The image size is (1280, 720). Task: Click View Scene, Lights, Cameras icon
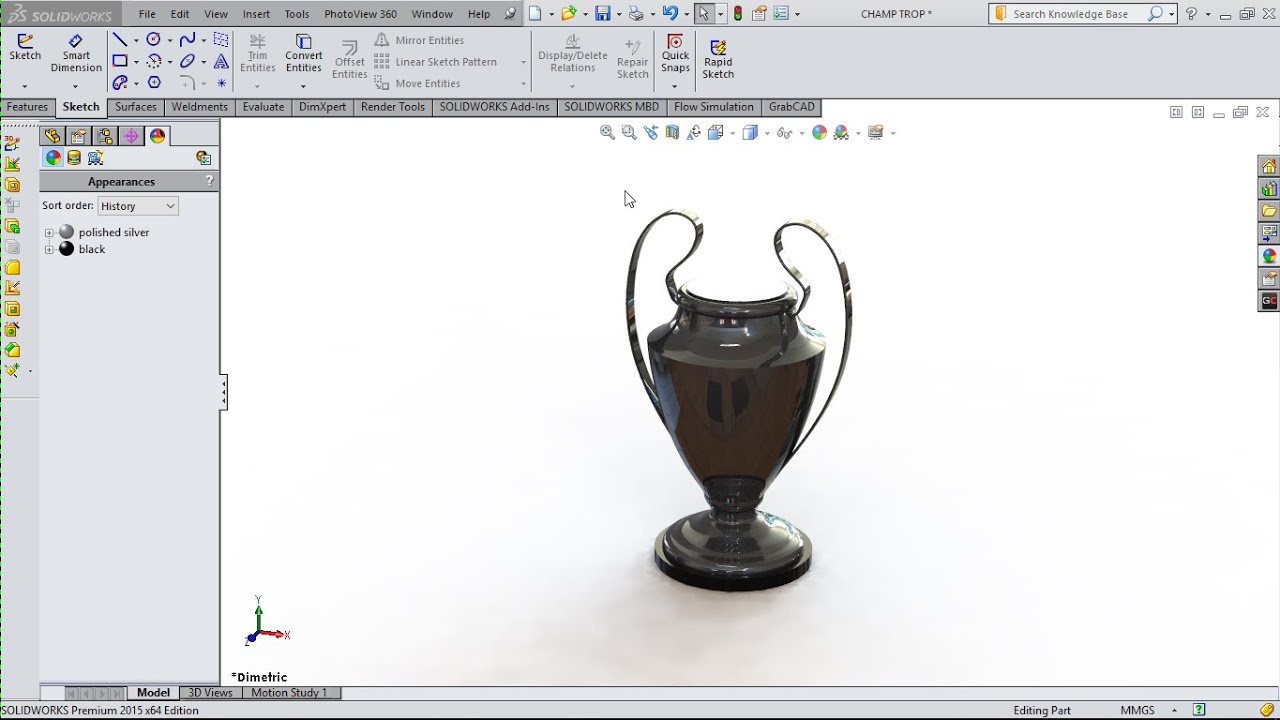96,158
